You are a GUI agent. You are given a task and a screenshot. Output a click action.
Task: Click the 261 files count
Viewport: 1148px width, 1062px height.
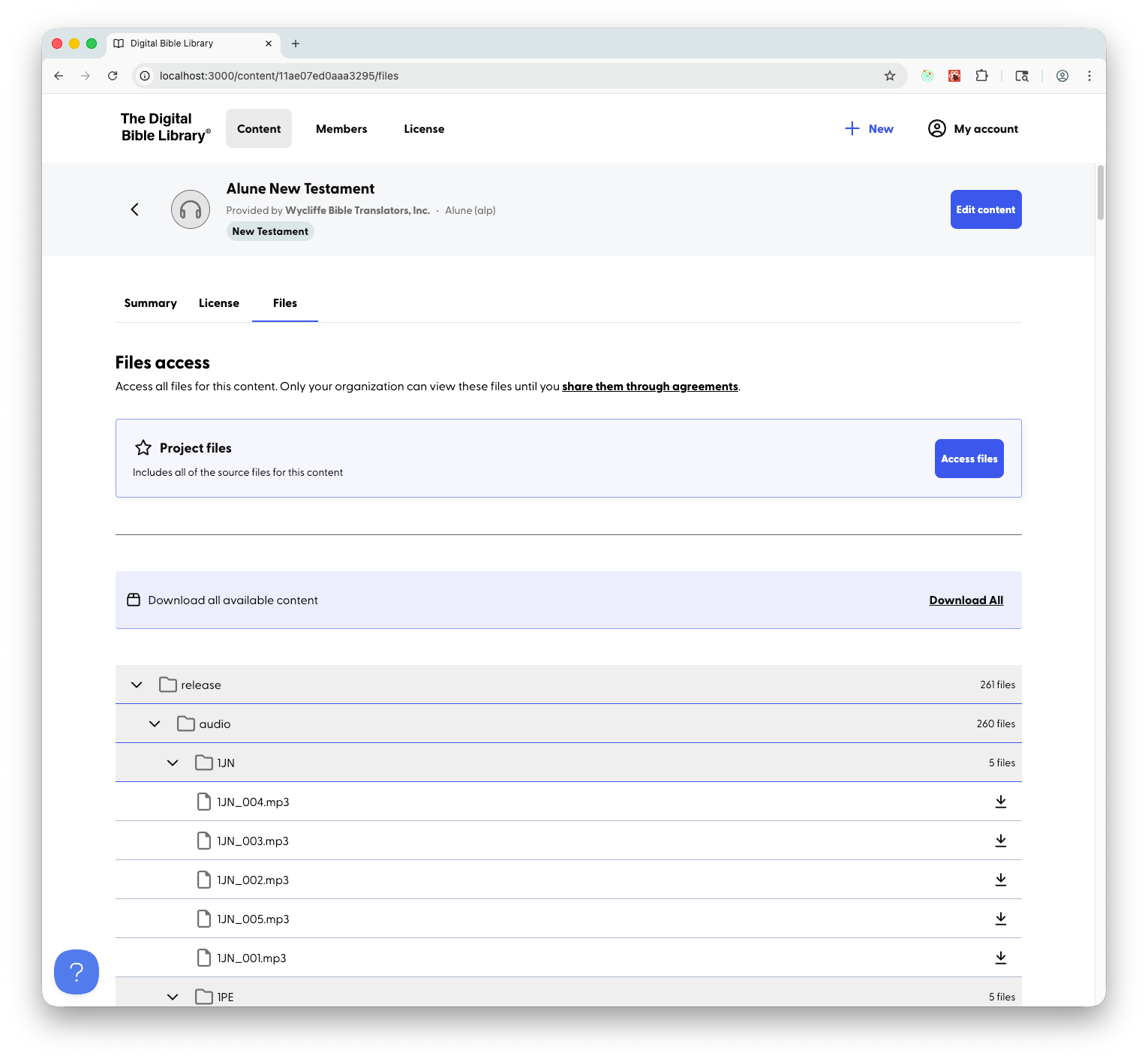[997, 684]
